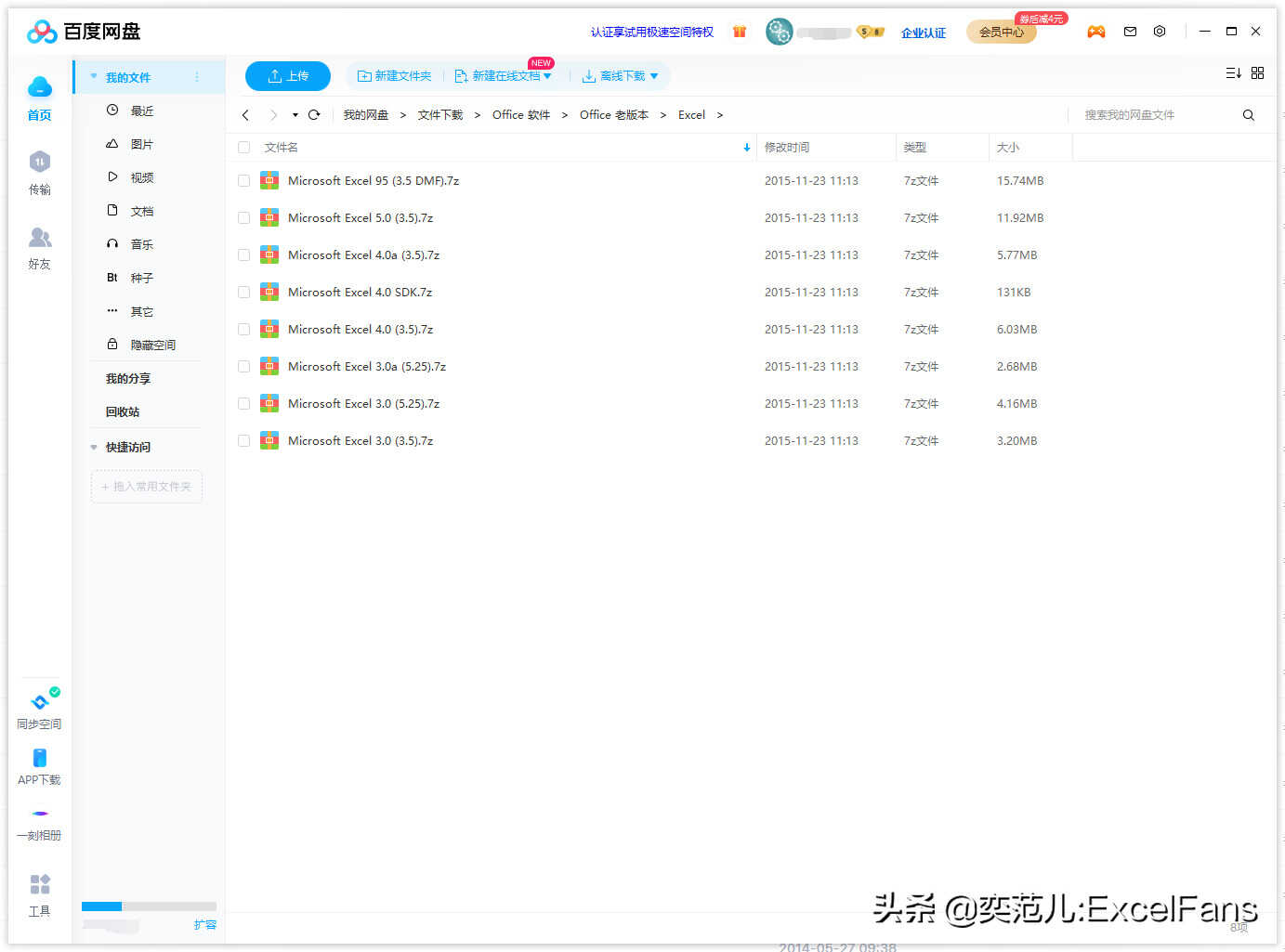Open the 工具 tools icon
The height and width of the screenshot is (952, 1285).
(x=40, y=883)
